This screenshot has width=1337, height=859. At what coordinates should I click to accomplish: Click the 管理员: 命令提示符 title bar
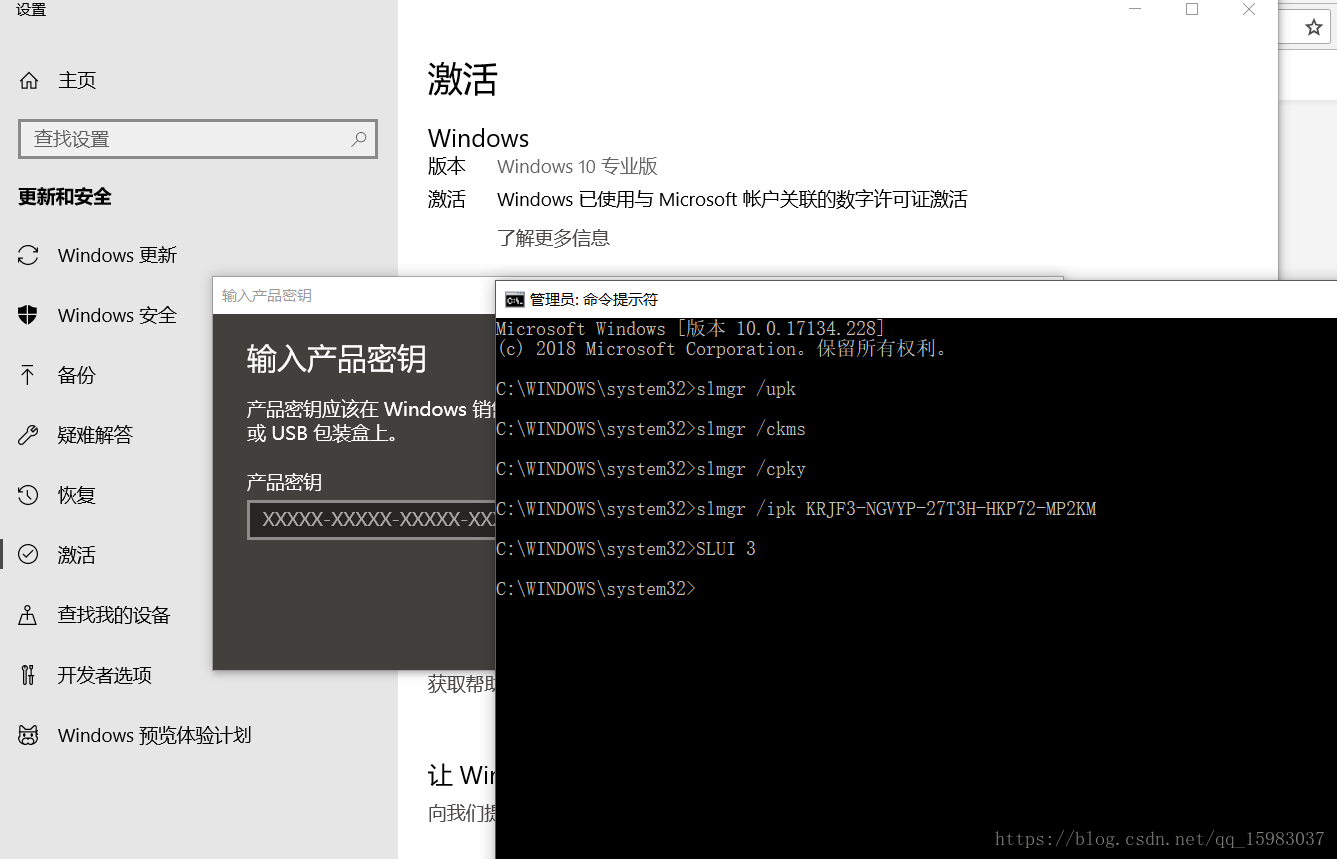pos(916,299)
